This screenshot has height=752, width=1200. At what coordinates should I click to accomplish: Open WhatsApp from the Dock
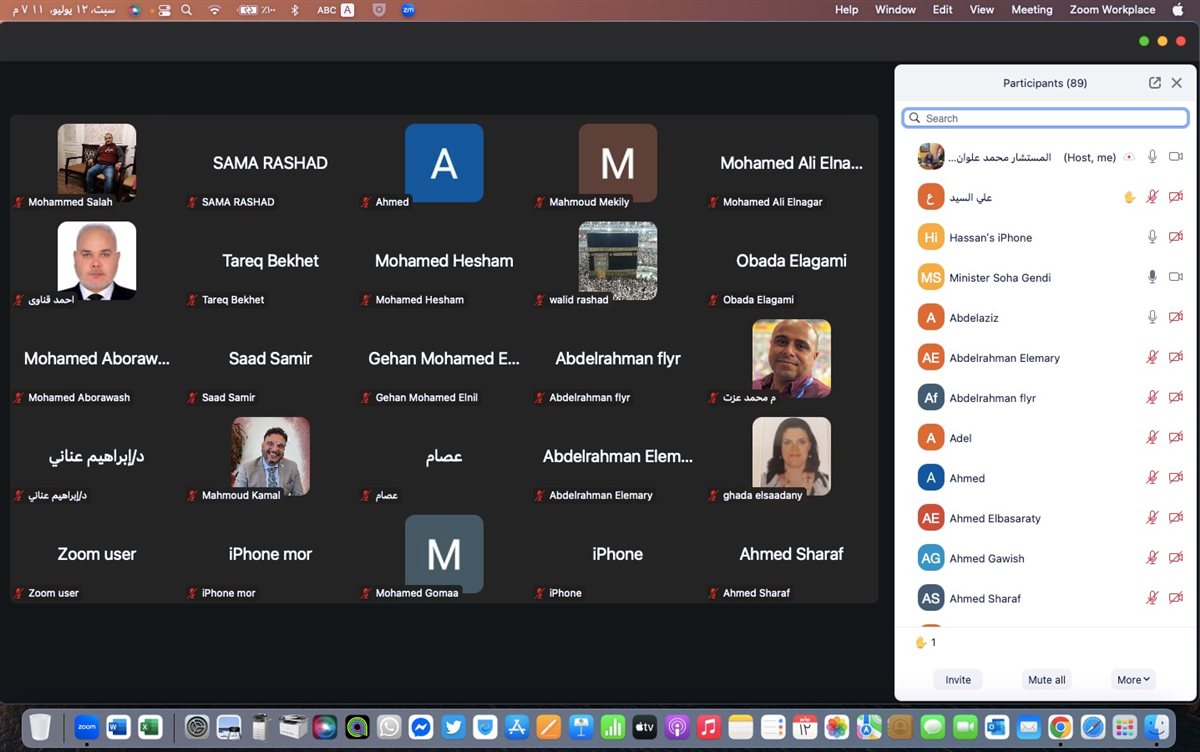389,727
